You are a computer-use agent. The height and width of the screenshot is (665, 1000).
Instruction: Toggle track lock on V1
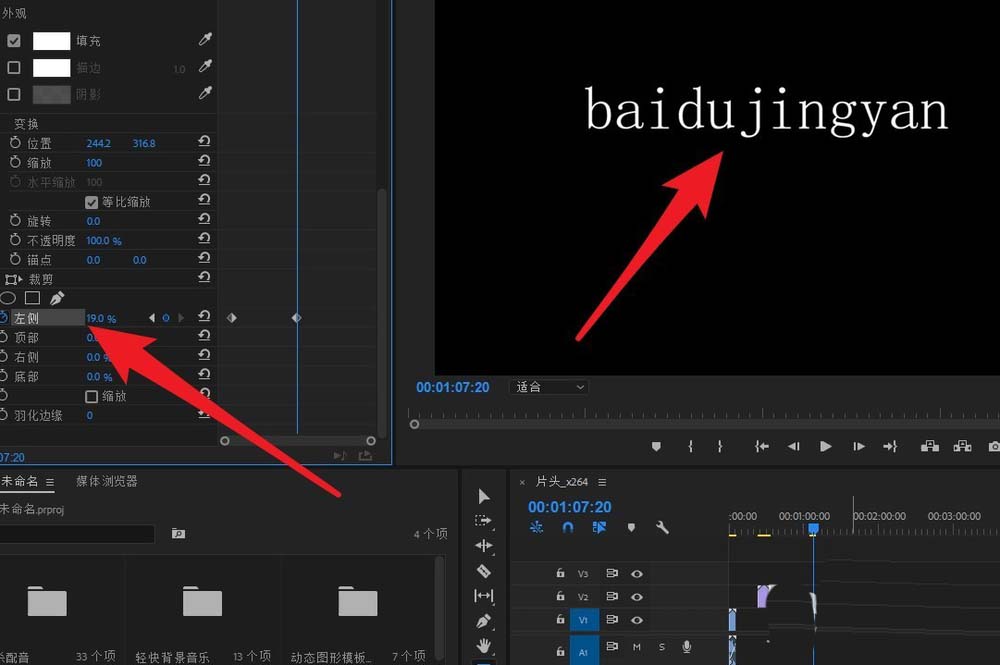(560, 619)
